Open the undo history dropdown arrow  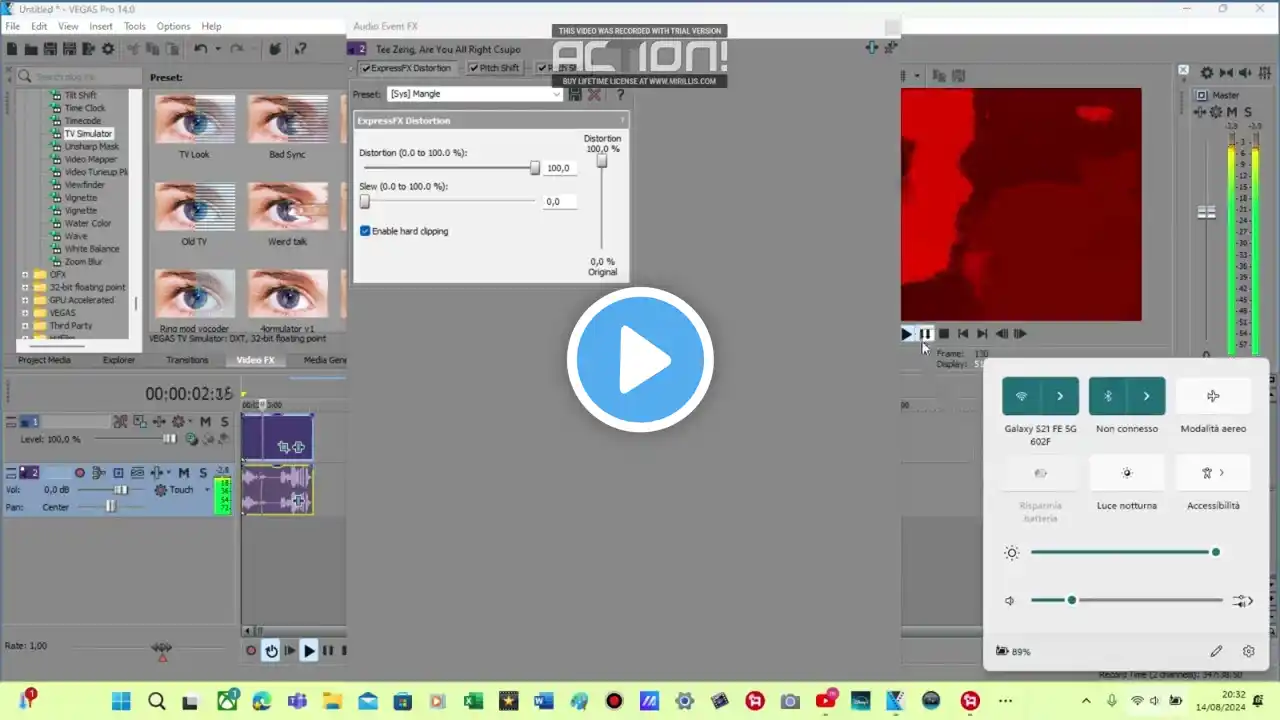218,49
